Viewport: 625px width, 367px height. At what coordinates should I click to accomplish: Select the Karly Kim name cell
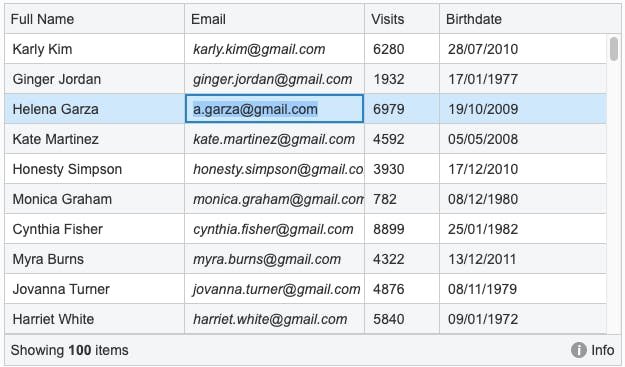94,49
